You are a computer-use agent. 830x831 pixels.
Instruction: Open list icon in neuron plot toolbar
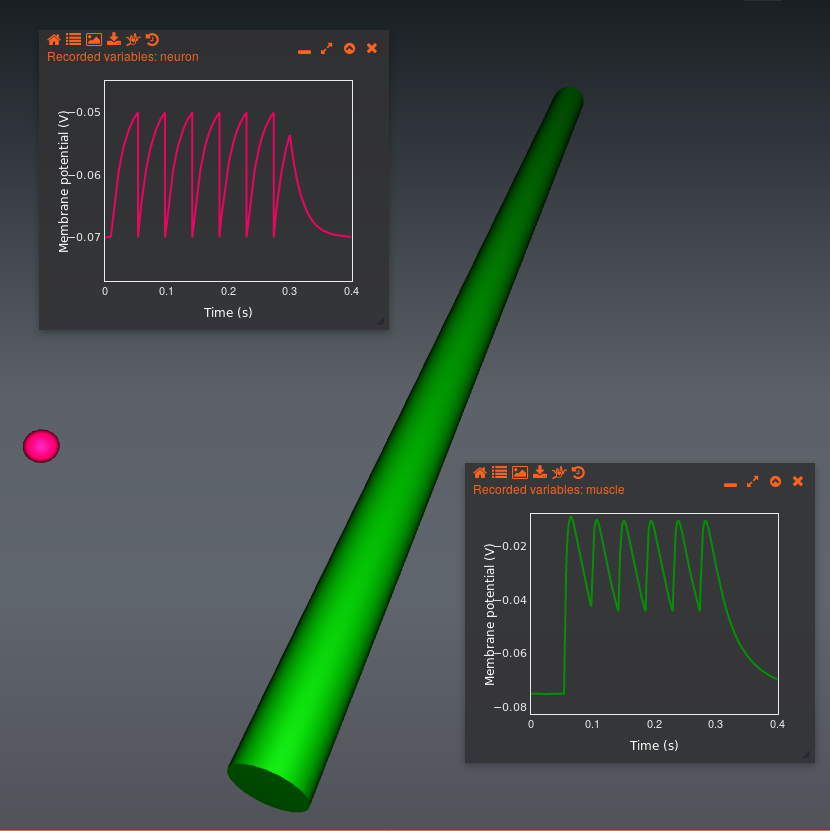coord(73,40)
